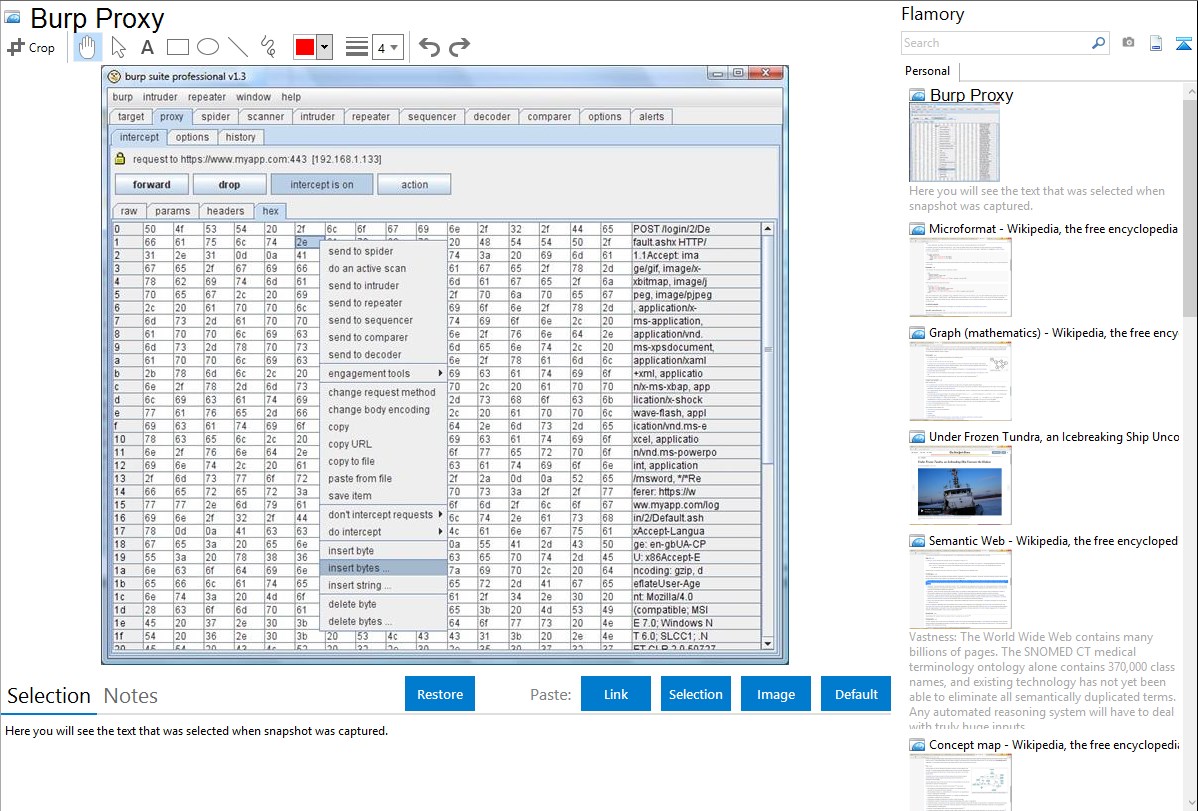Redo the last annotation
This screenshot has width=1198, height=811.
click(x=459, y=47)
